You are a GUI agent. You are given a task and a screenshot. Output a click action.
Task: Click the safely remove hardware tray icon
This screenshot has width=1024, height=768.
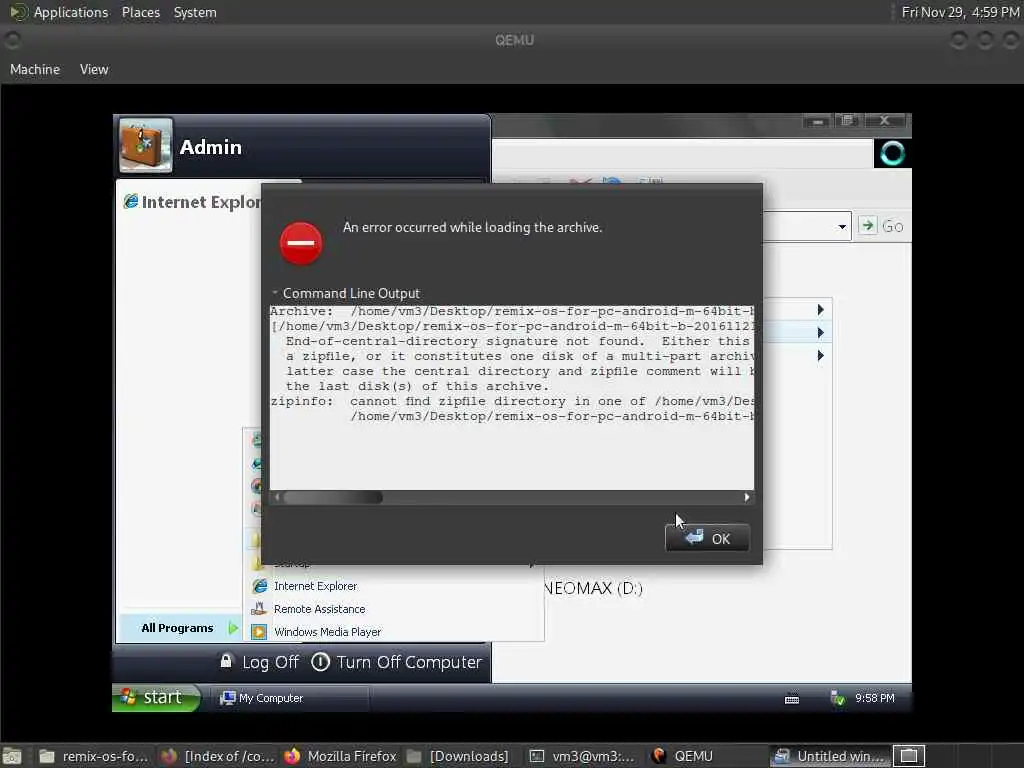pyautogui.click(x=838, y=698)
